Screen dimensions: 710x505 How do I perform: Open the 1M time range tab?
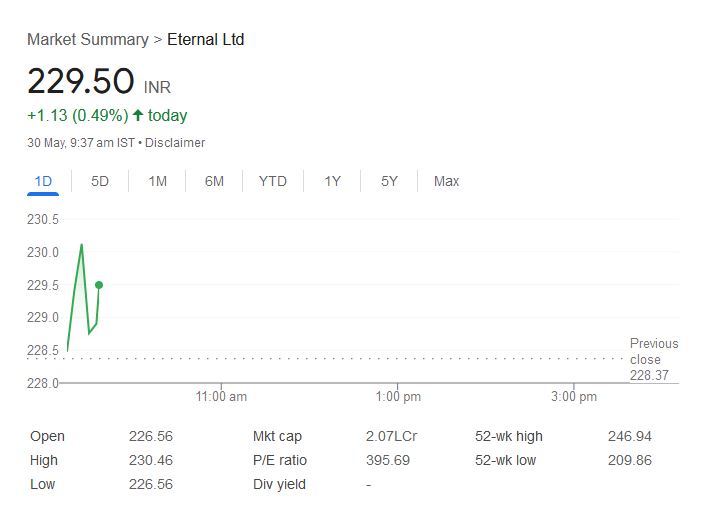click(157, 181)
